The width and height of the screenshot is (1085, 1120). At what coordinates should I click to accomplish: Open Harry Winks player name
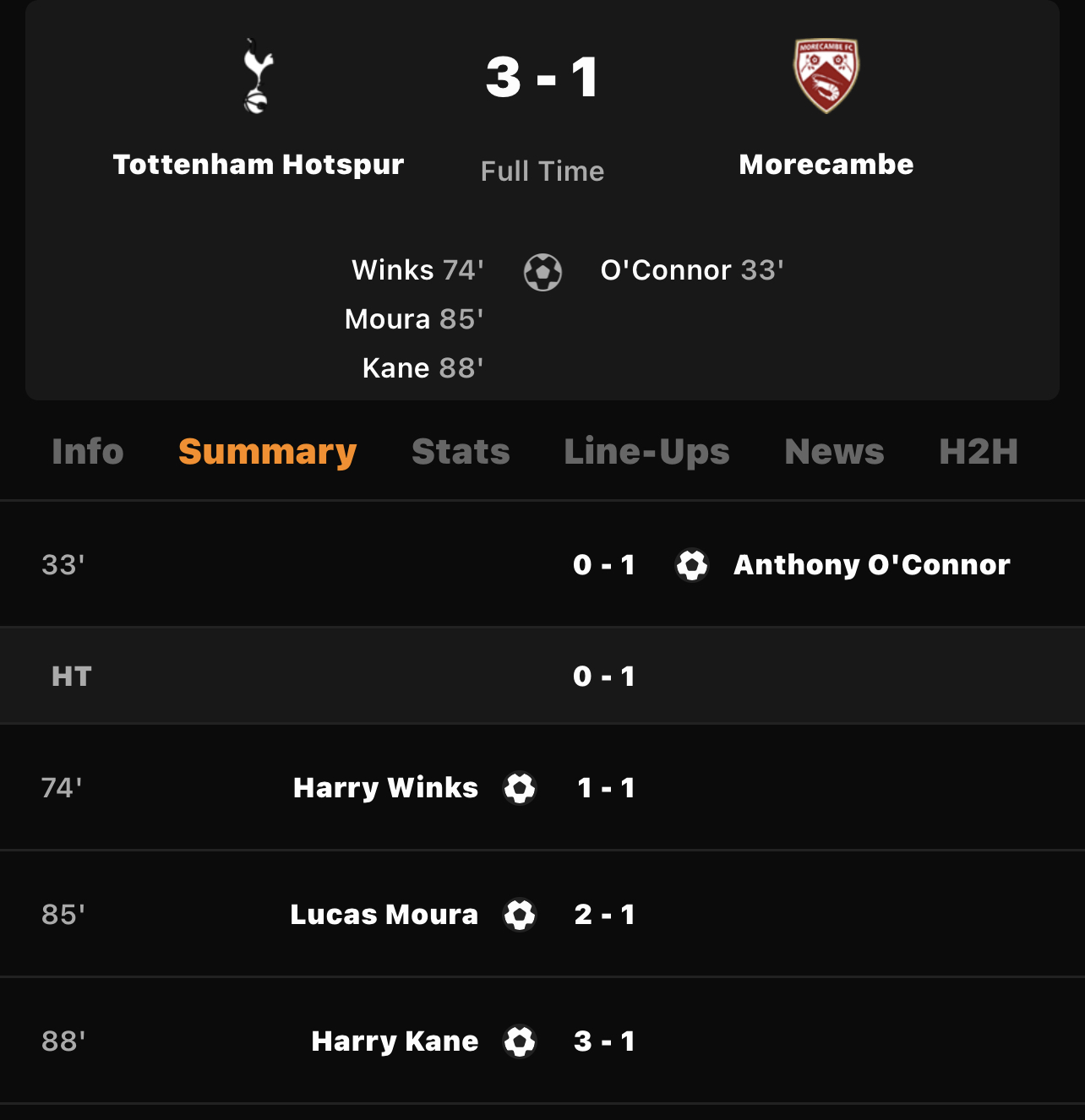pyautogui.click(x=385, y=788)
